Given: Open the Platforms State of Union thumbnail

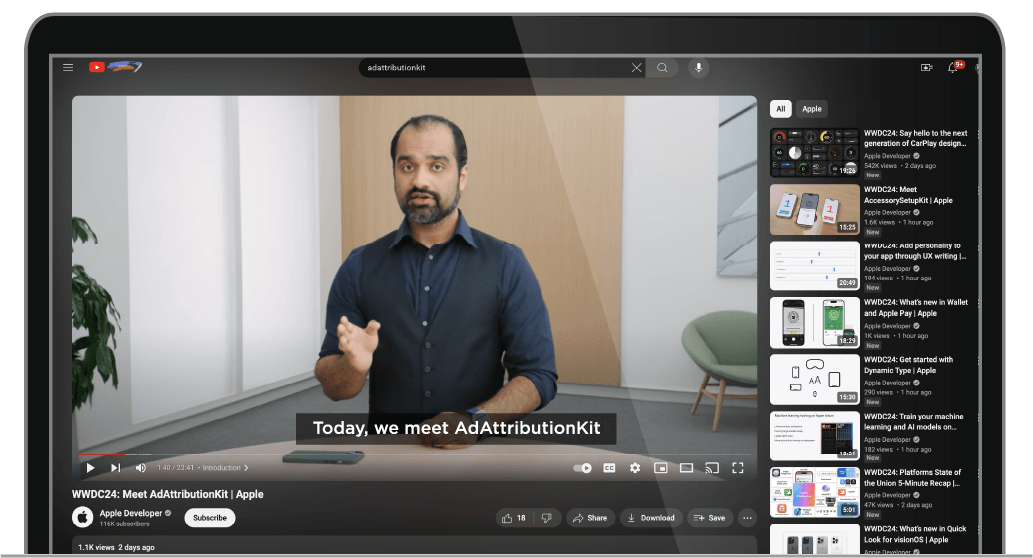Looking at the screenshot, I should (815, 492).
